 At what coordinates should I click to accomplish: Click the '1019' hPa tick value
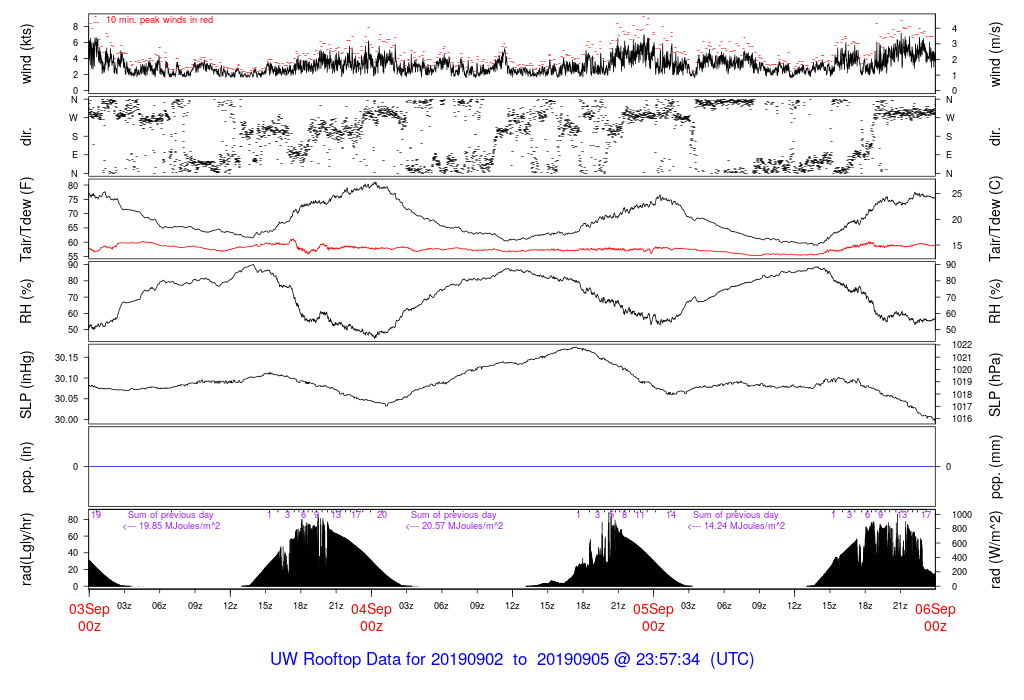962,382
